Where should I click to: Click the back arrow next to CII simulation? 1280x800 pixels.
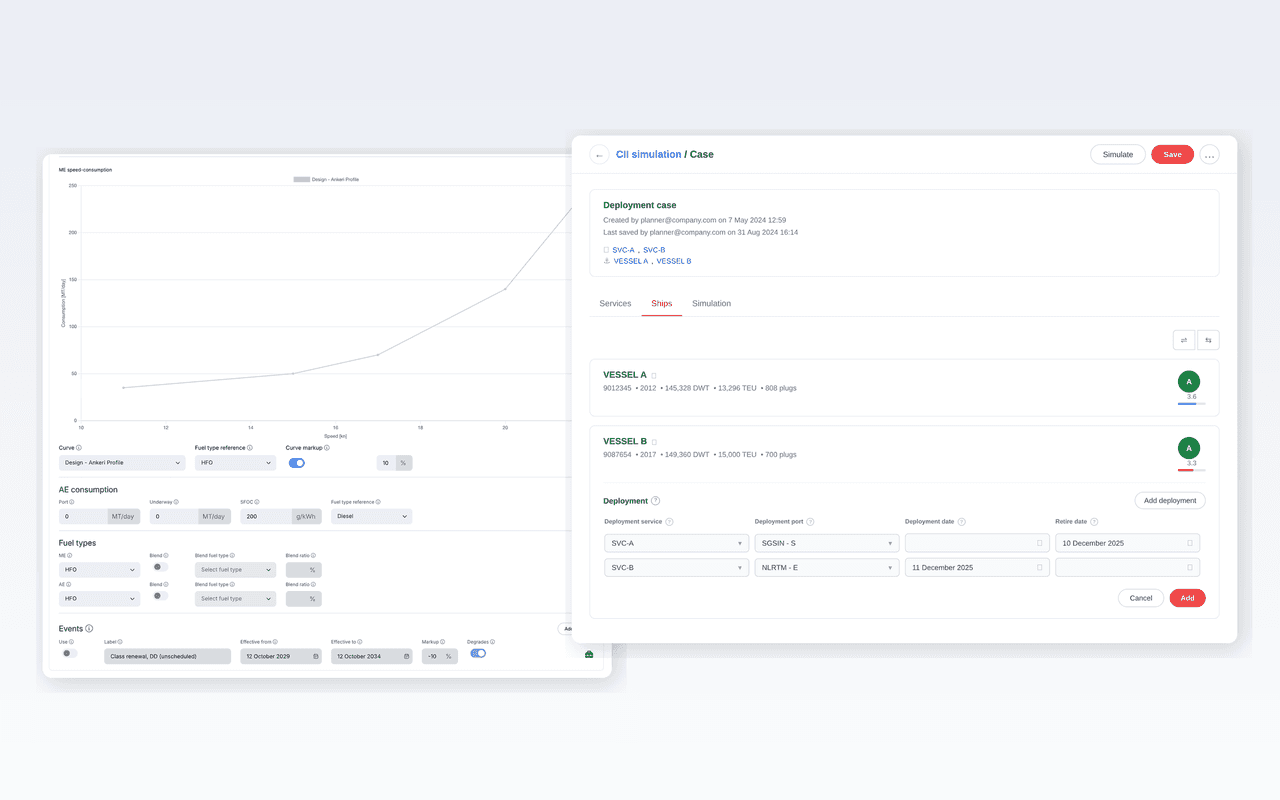coord(599,155)
